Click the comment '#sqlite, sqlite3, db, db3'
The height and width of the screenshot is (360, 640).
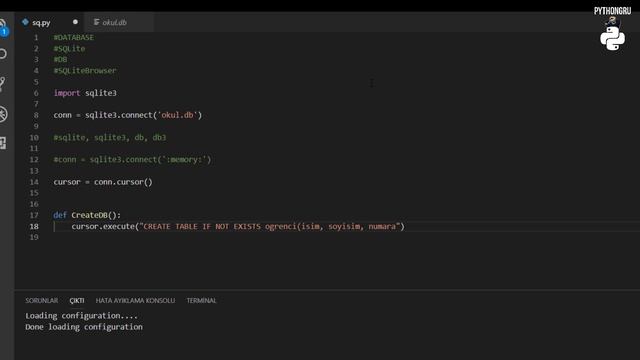point(110,138)
